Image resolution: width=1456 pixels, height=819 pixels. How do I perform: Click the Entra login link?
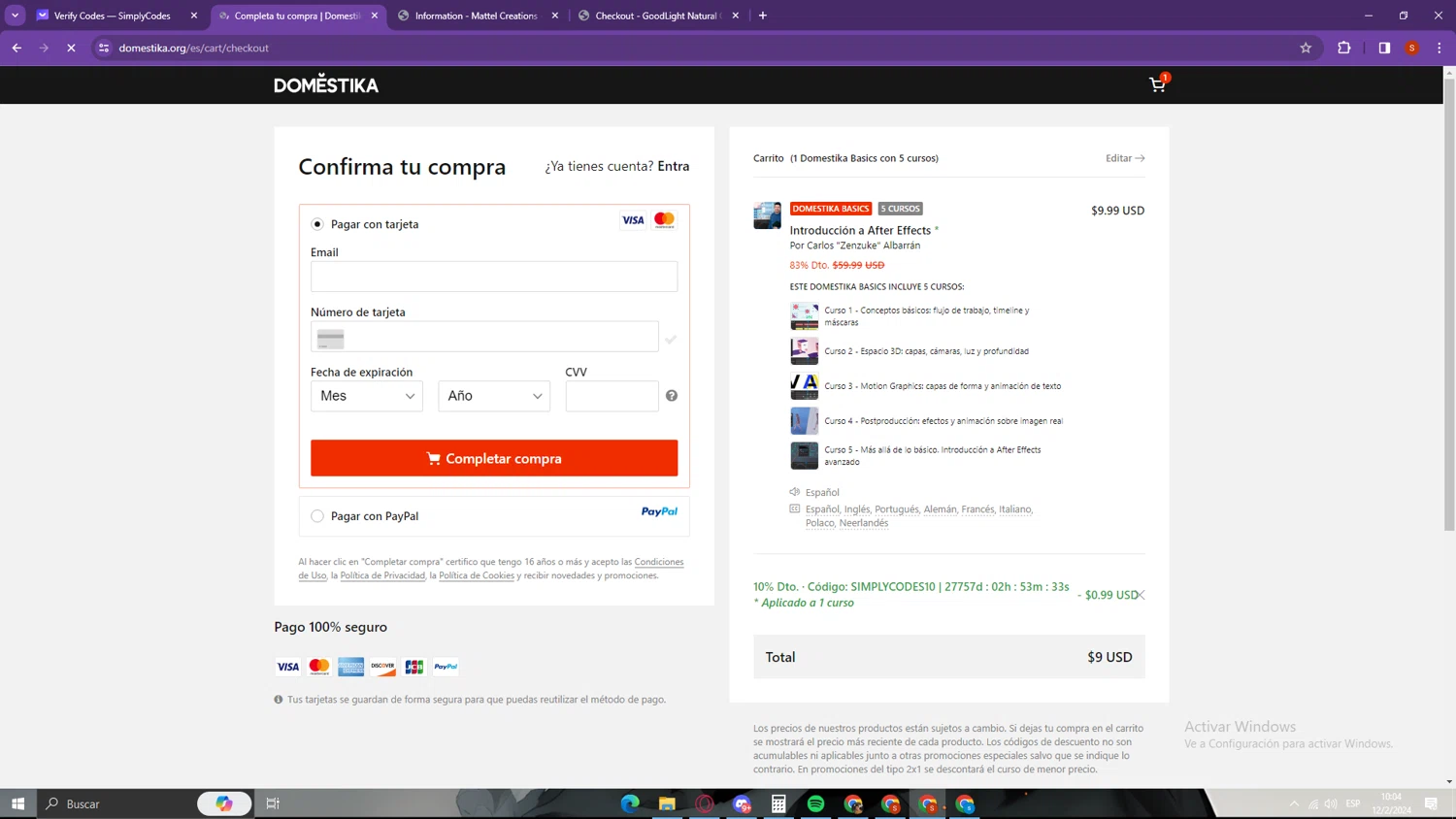pos(674,166)
